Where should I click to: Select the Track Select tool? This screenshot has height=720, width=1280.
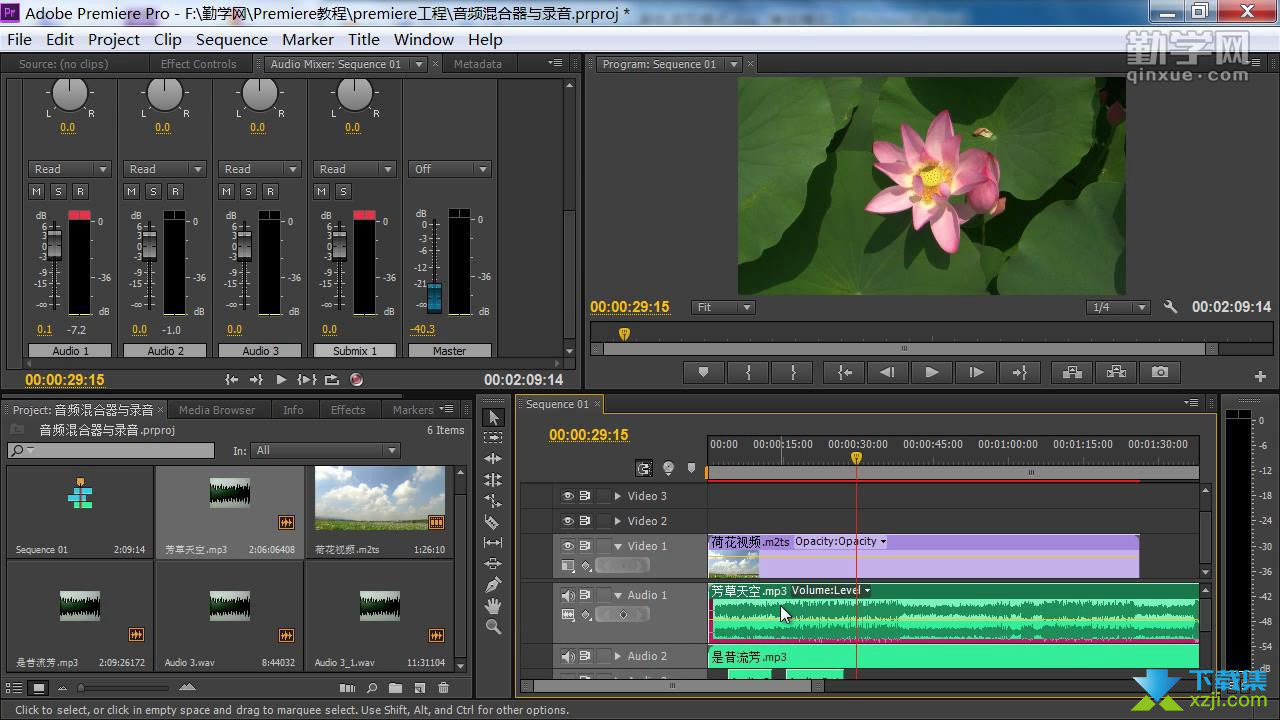(x=493, y=438)
